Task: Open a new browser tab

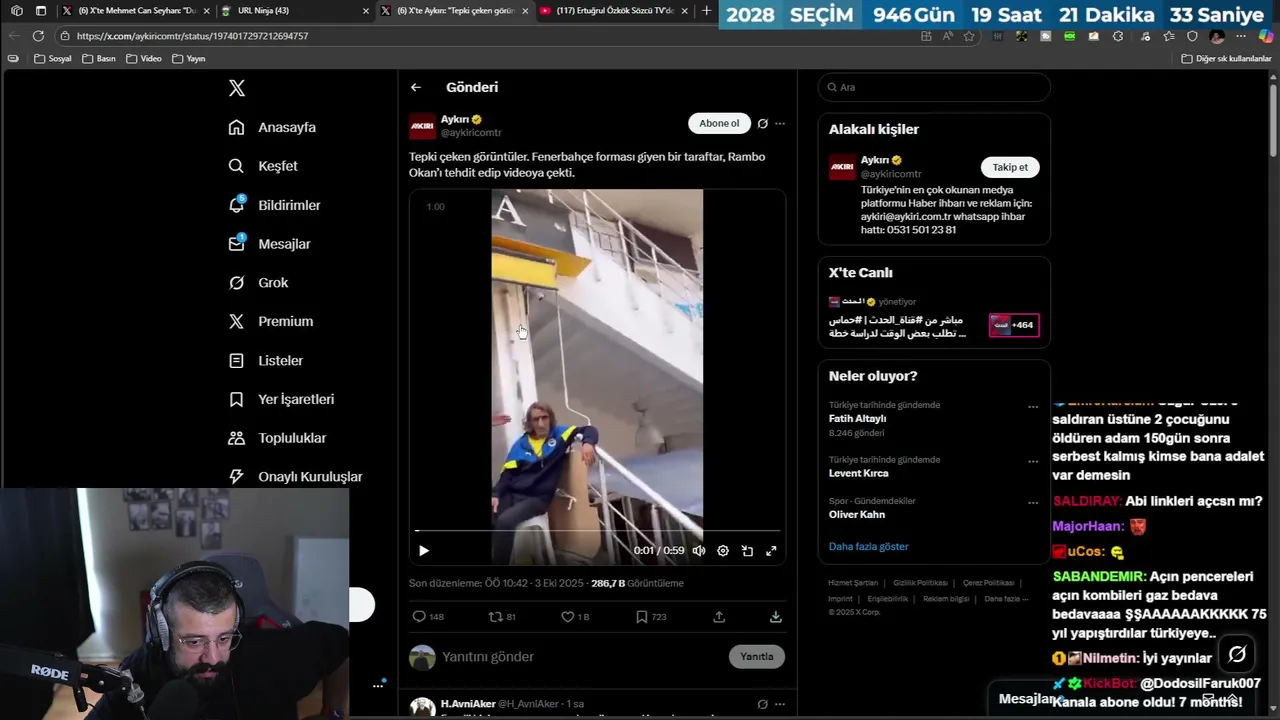Action: [x=706, y=11]
